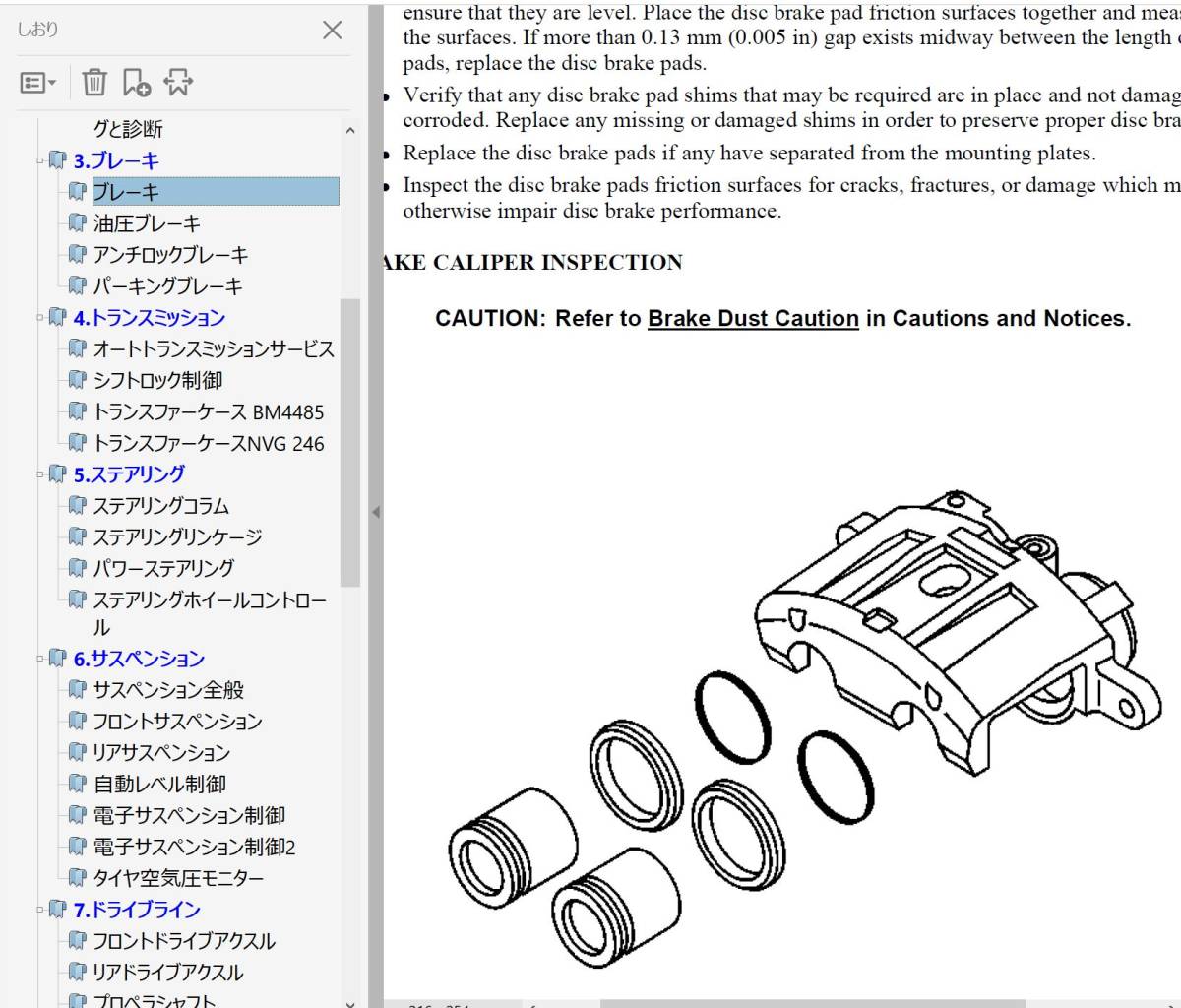This screenshot has width=1181, height=1008.
Task: Follow the Brake Dust Caution link
Action: click(753, 319)
